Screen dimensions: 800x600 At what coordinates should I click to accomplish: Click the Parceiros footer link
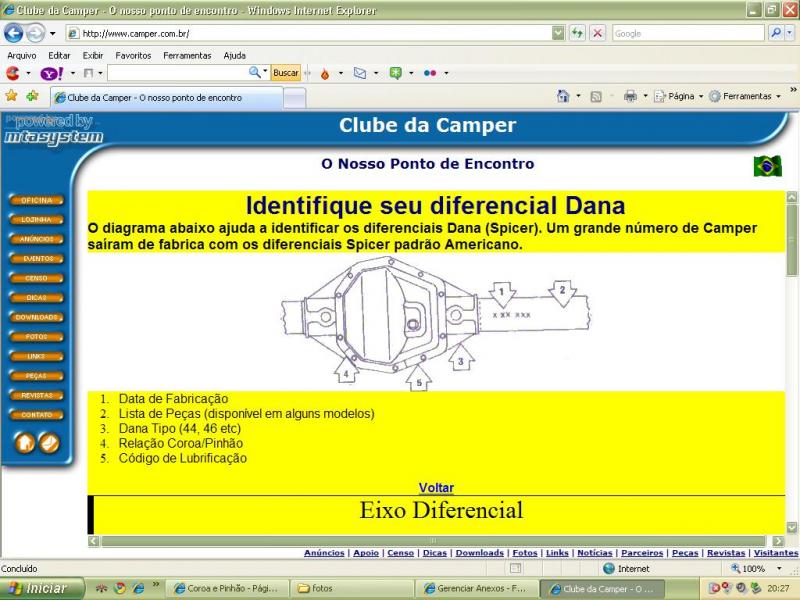pyautogui.click(x=642, y=553)
